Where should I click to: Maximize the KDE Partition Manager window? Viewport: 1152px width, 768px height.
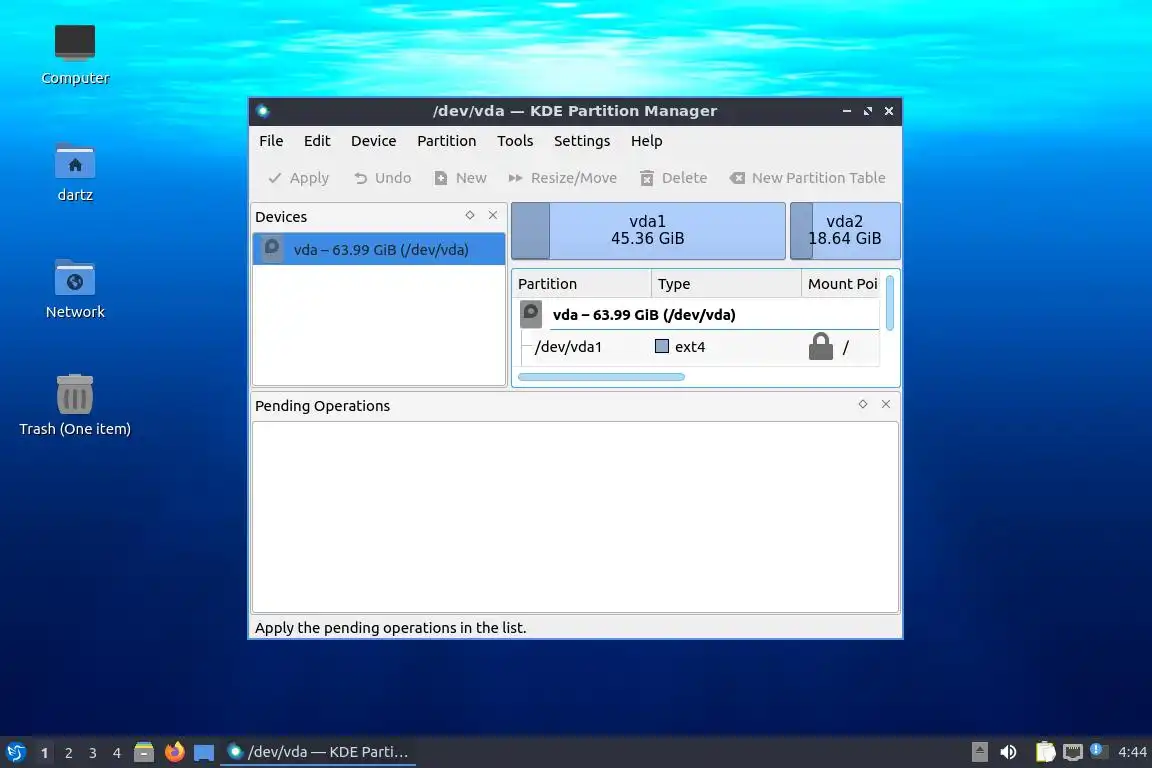868,111
